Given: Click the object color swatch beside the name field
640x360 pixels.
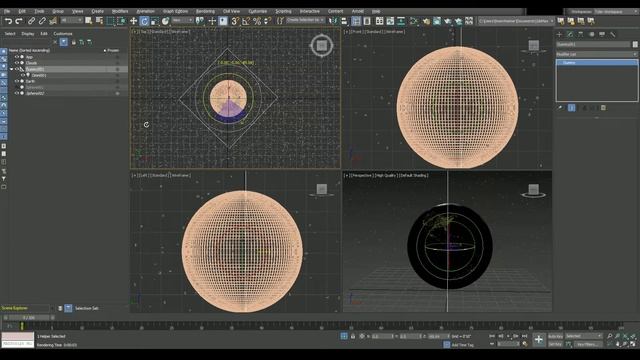Looking at the screenshot, I should [x=635, y=44].
